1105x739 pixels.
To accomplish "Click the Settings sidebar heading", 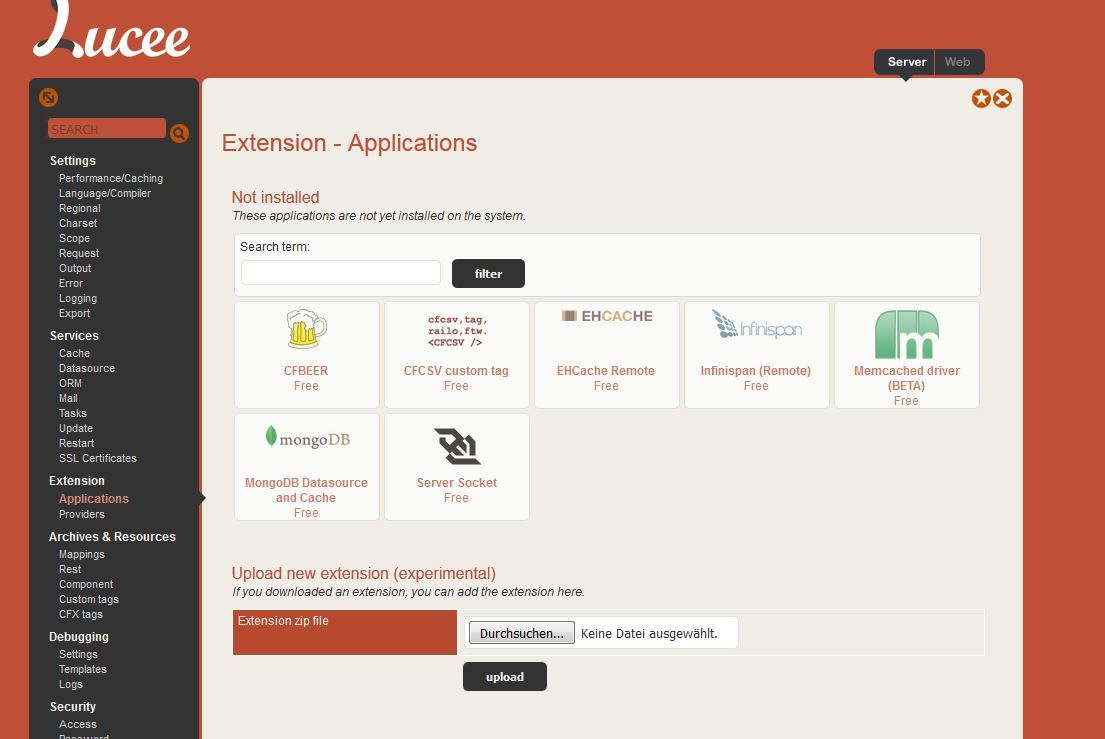I will click(x=73, y=161).
